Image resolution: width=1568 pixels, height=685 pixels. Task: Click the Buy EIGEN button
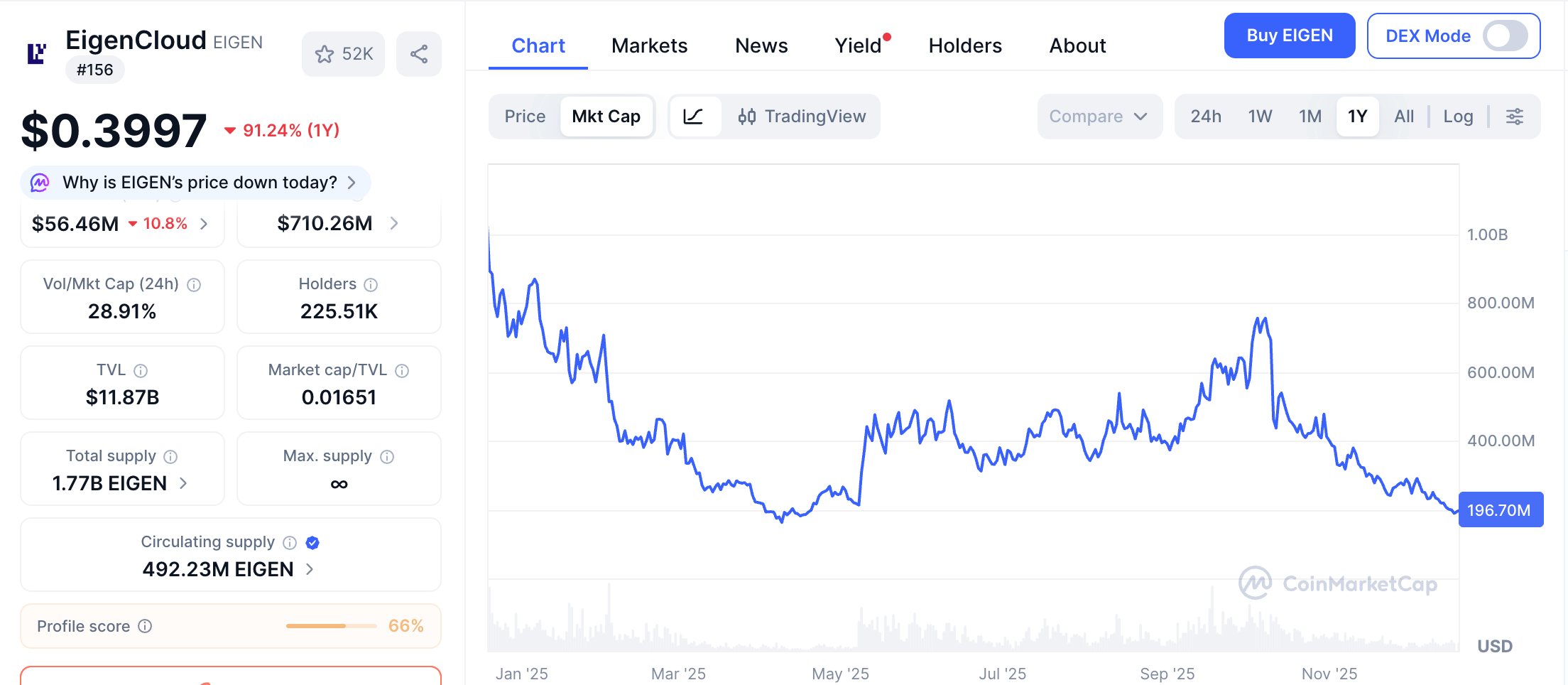1289,36
